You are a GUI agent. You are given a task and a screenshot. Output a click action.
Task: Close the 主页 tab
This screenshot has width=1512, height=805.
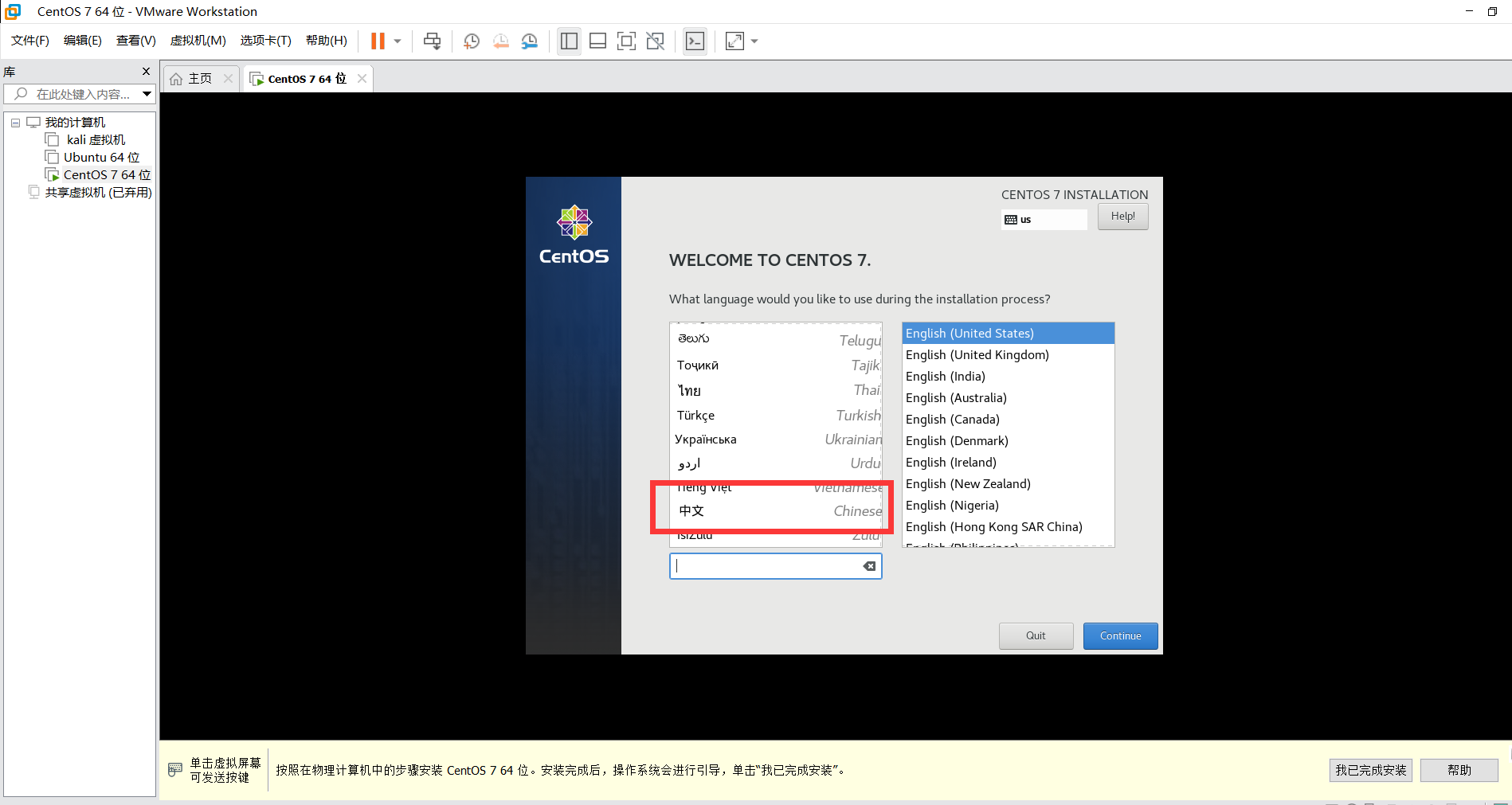(x=228, y=78)
